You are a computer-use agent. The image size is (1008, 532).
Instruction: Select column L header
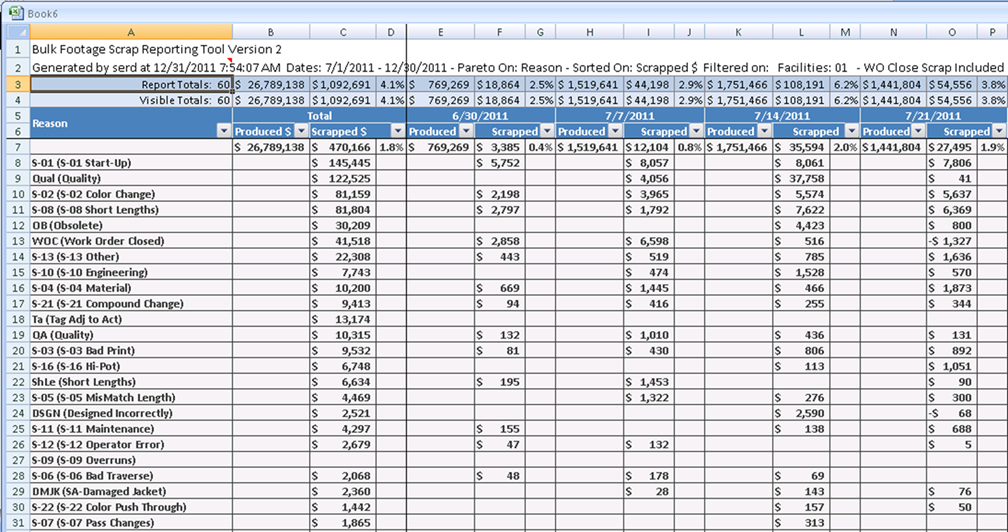[x=801, y=32]
